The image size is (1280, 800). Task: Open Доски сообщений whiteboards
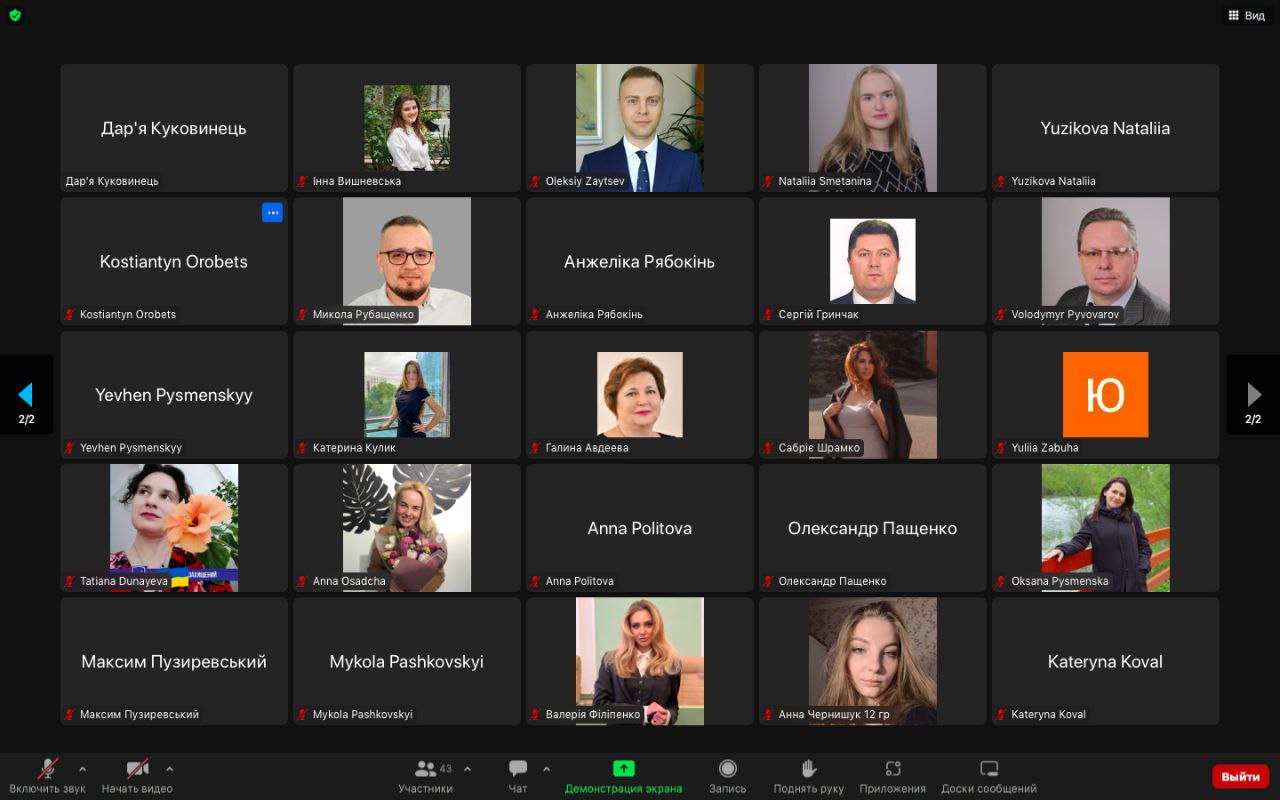988,776
